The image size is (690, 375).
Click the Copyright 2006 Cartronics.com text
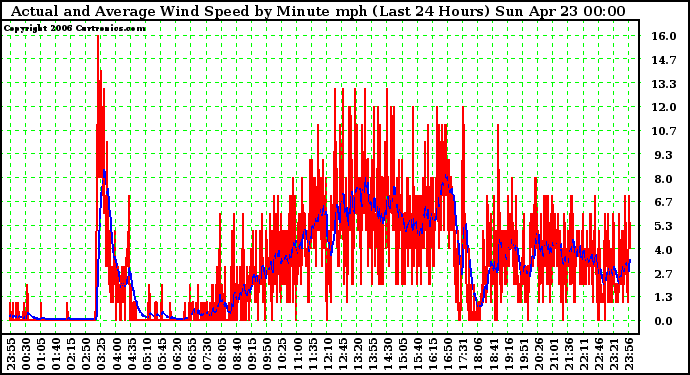pyautogui.click(x=74, y=28)
